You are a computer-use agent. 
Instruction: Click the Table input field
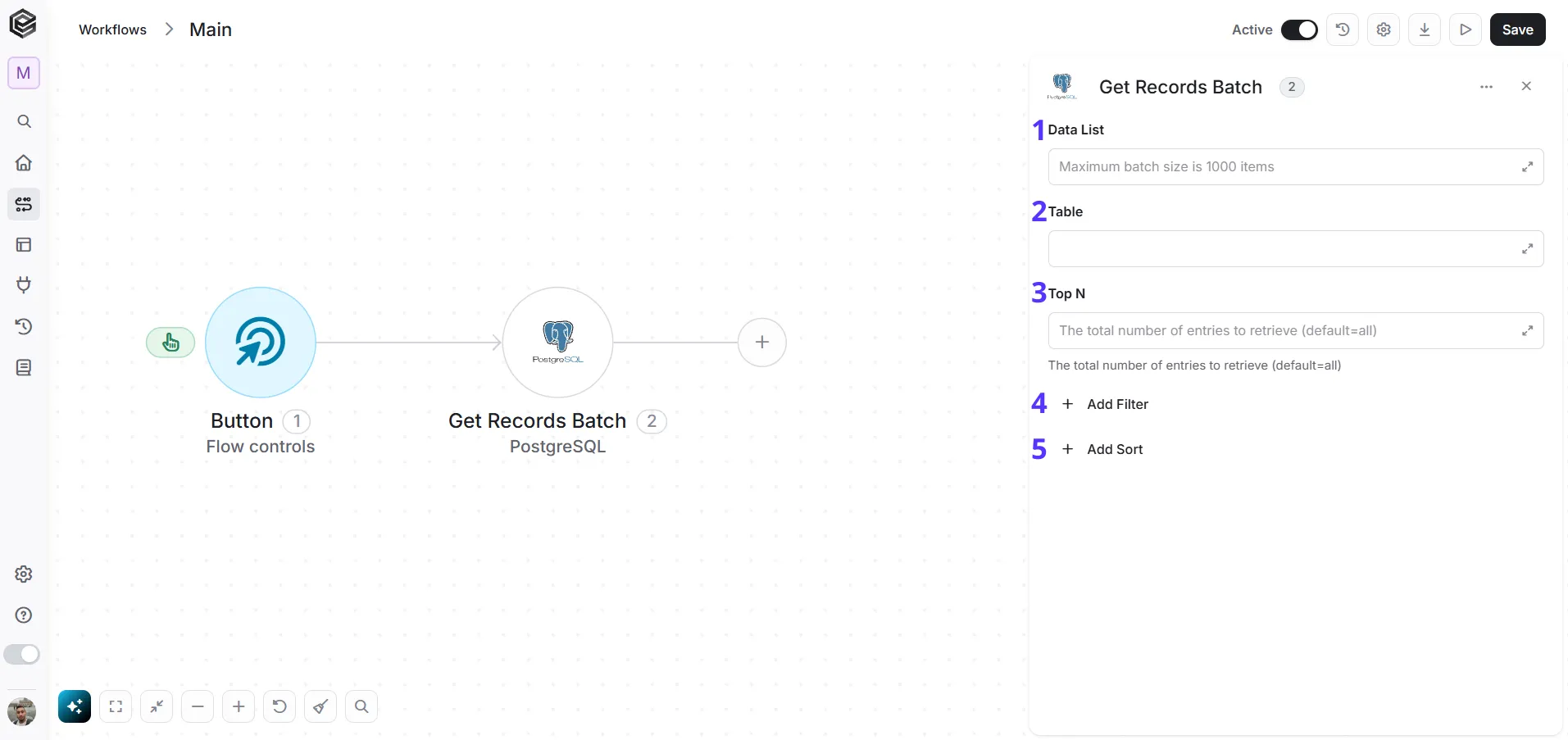(1296, 249)
